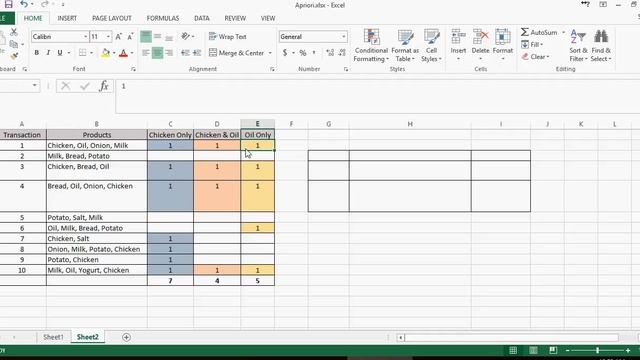Toggle Align Right
This screenshot has height=360, width=640.
point(169,53)
